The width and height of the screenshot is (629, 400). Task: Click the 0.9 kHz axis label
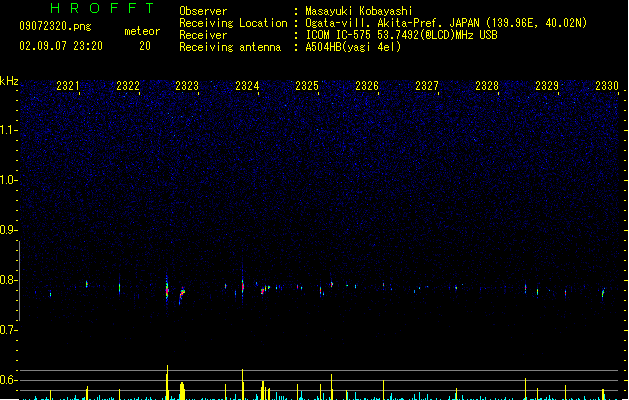pos(9,230)
